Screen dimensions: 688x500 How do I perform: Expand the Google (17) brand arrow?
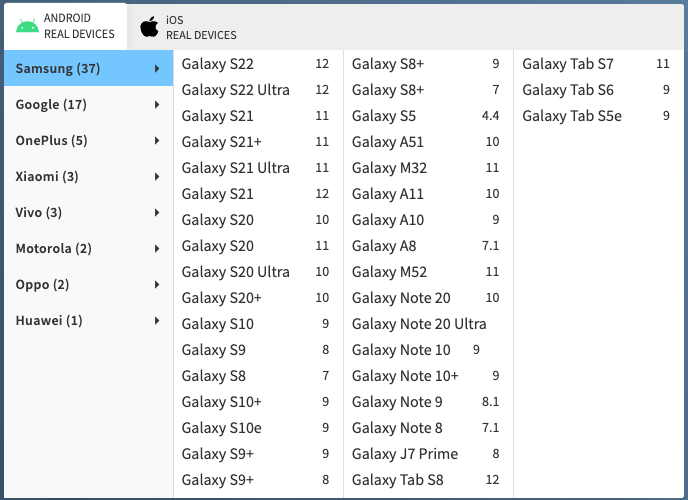pos(157,104)
